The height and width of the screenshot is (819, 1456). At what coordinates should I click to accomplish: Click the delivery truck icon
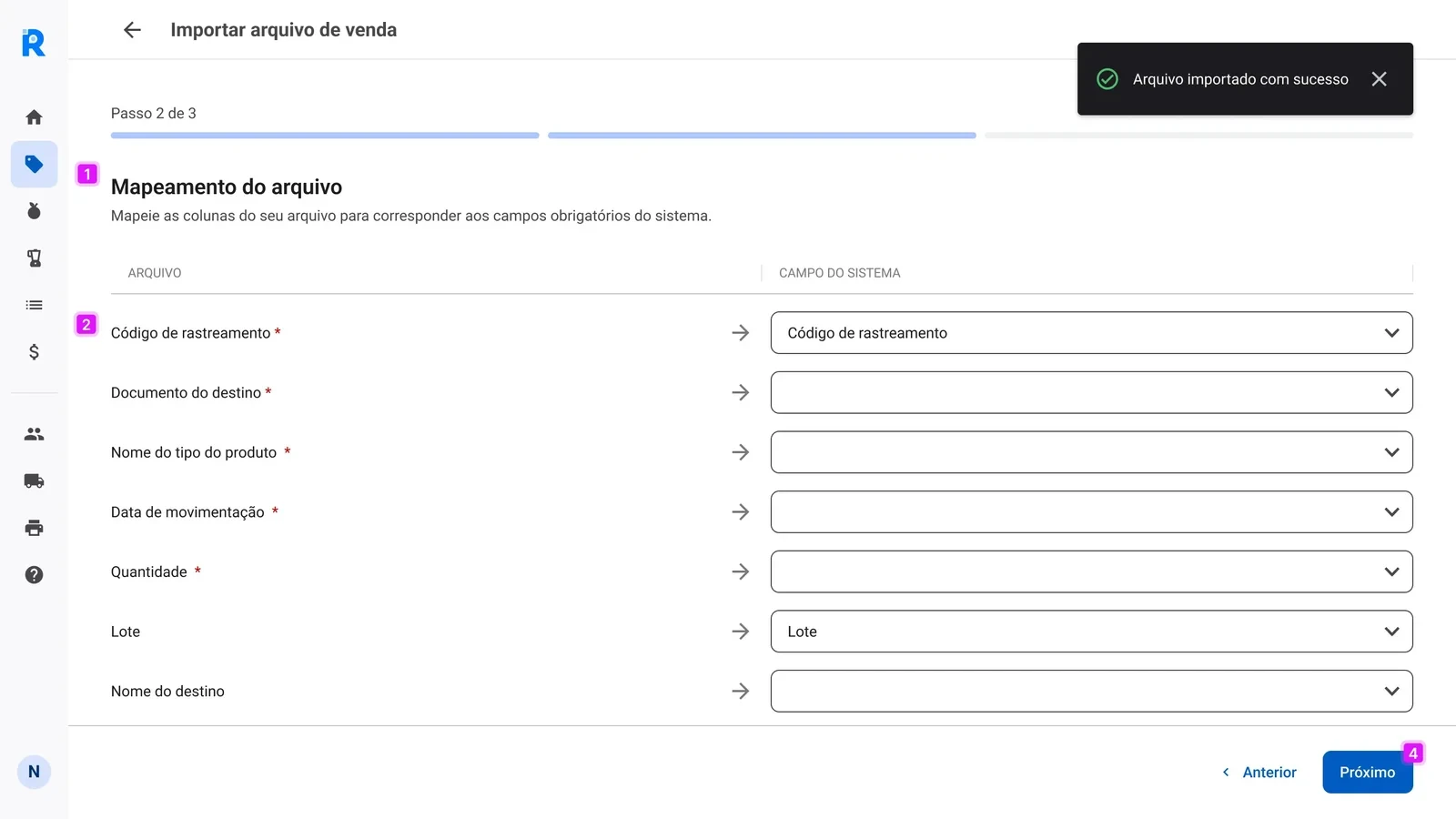click(x=34, y=481)
